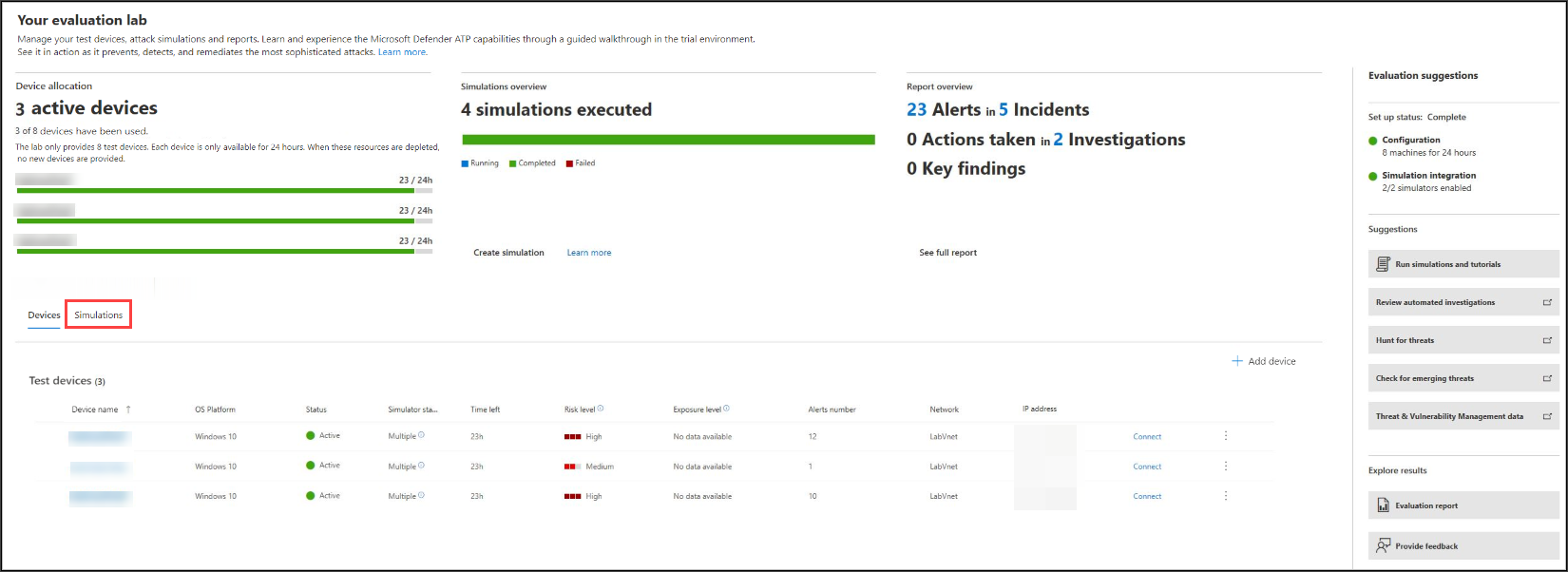This screenshot has height=572, width=1568.
Task: Click the IP address column header
Action: [1040, 409]
